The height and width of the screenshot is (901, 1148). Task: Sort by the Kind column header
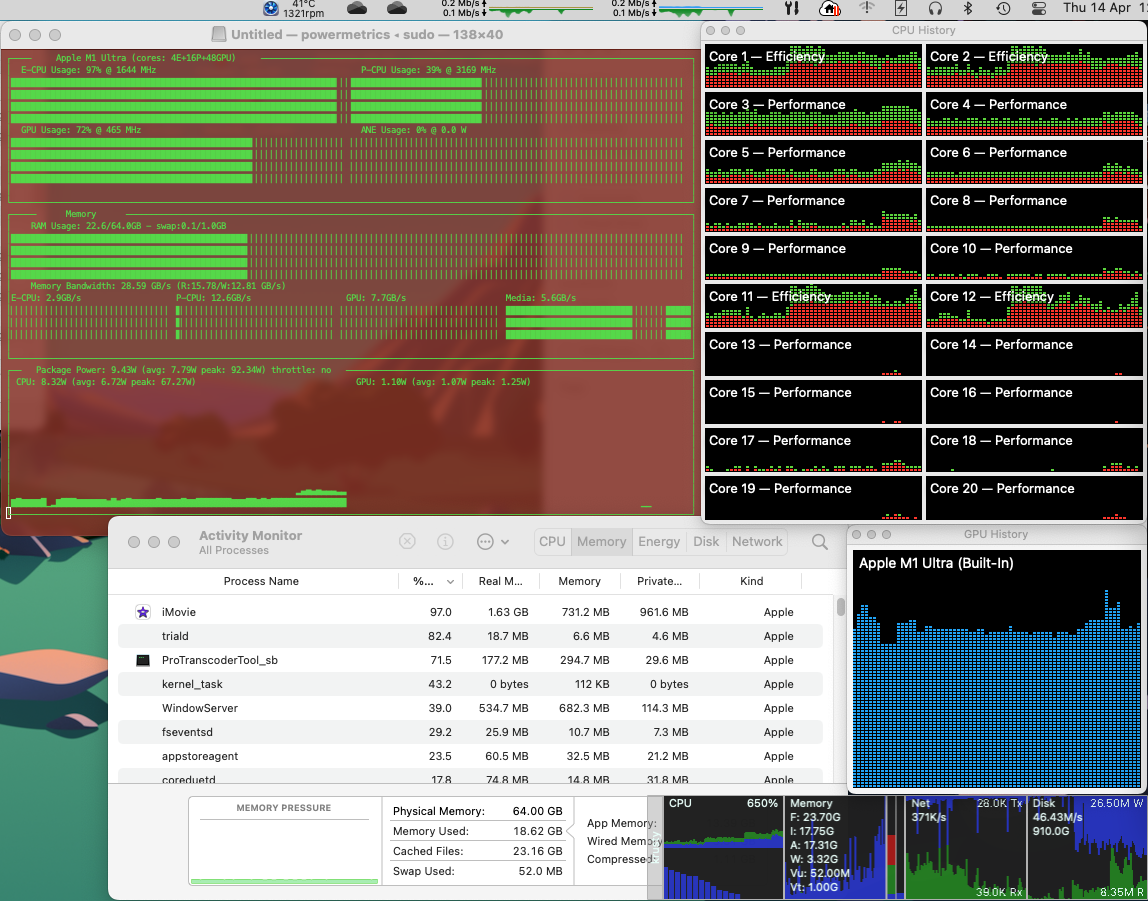pyautogui.click(x=751, y=581)
